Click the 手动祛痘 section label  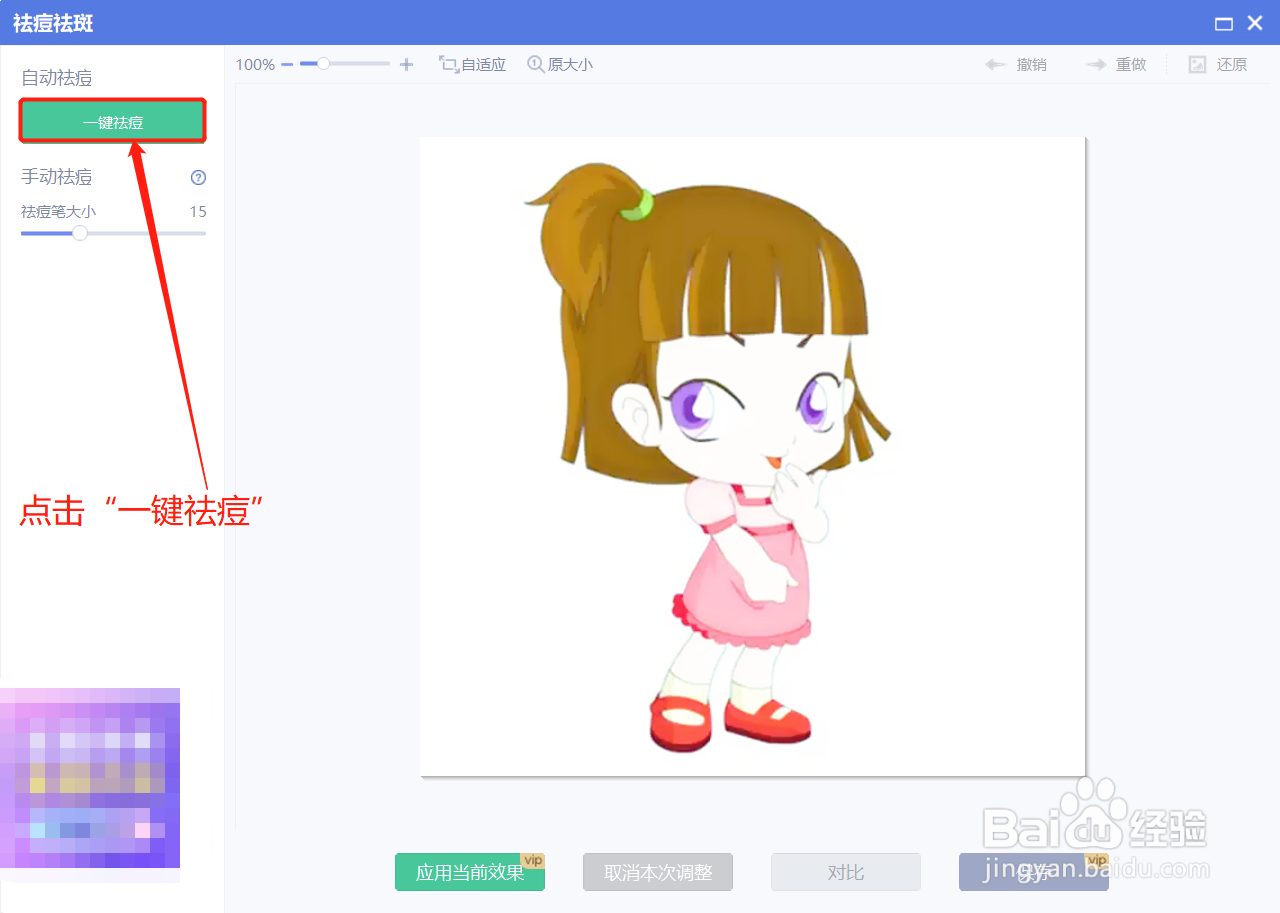(x=57, y=177)
